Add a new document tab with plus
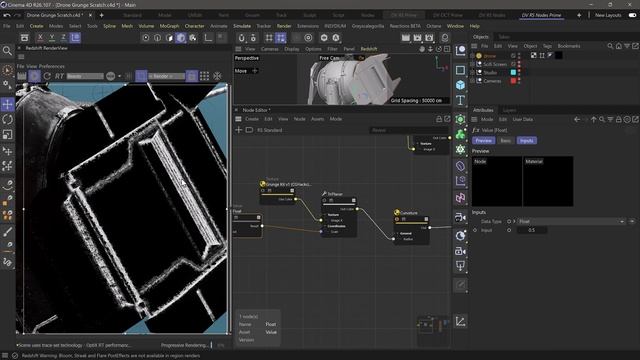The image size is (640, 360). click(101, 15)
